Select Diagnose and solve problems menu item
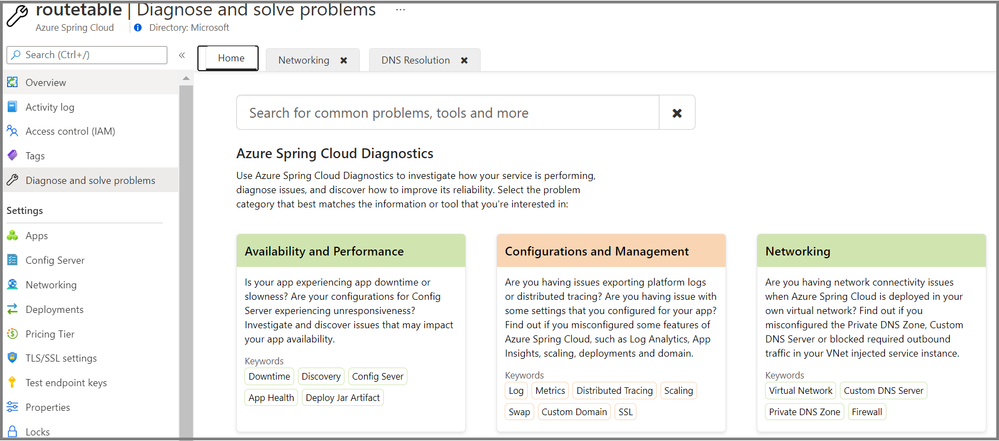Screen dimensions: 999x441 click(x=90, y=180)
